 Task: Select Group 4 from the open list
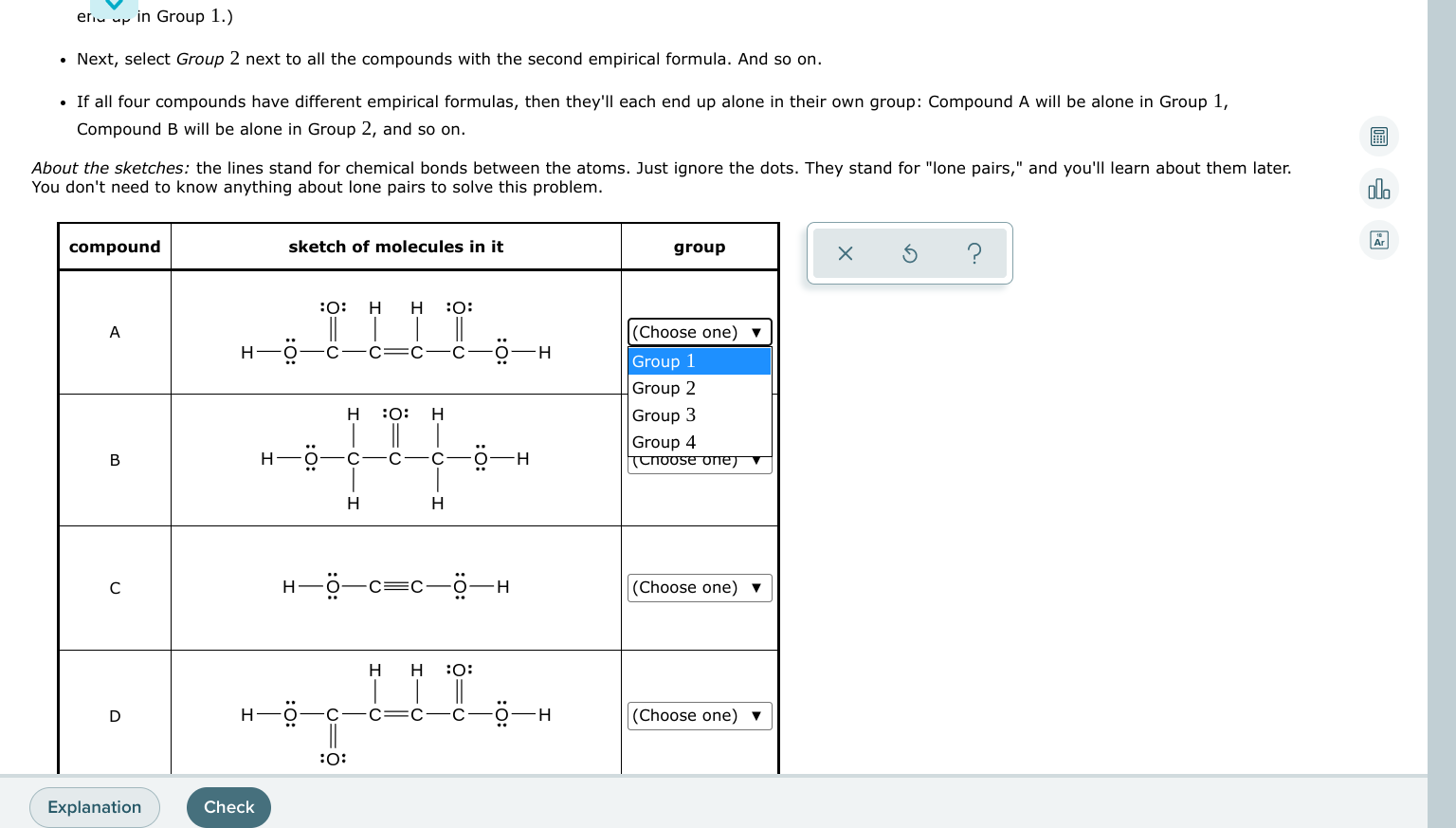(x=664, y=442)
